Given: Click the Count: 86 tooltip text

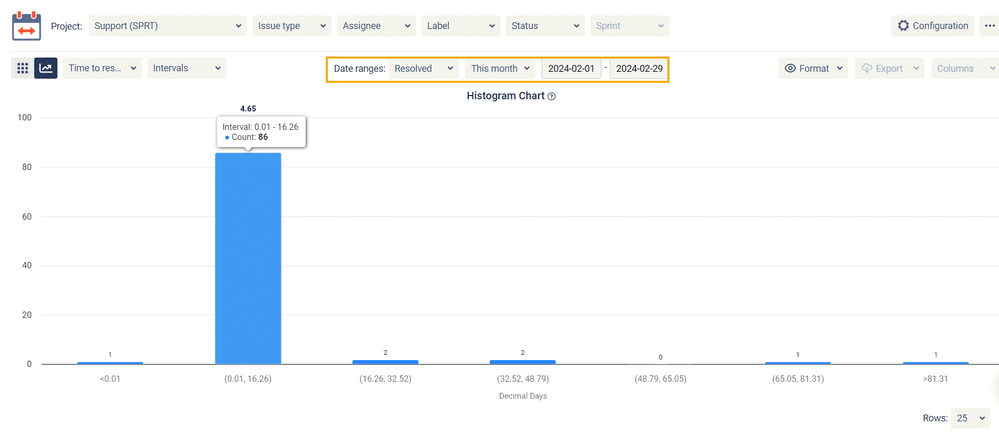Looking at the screenshot, I should click(250, 137).
